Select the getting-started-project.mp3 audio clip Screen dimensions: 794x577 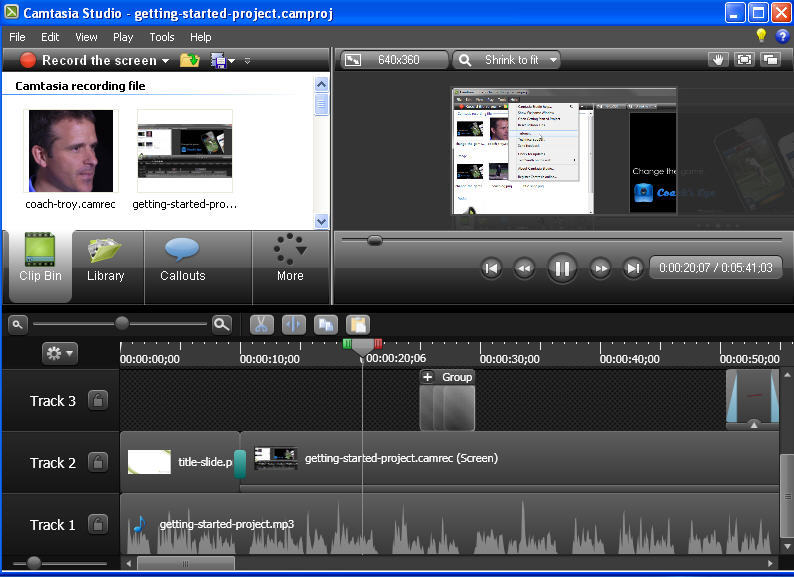pyautogui.click(x=450, y=524)
